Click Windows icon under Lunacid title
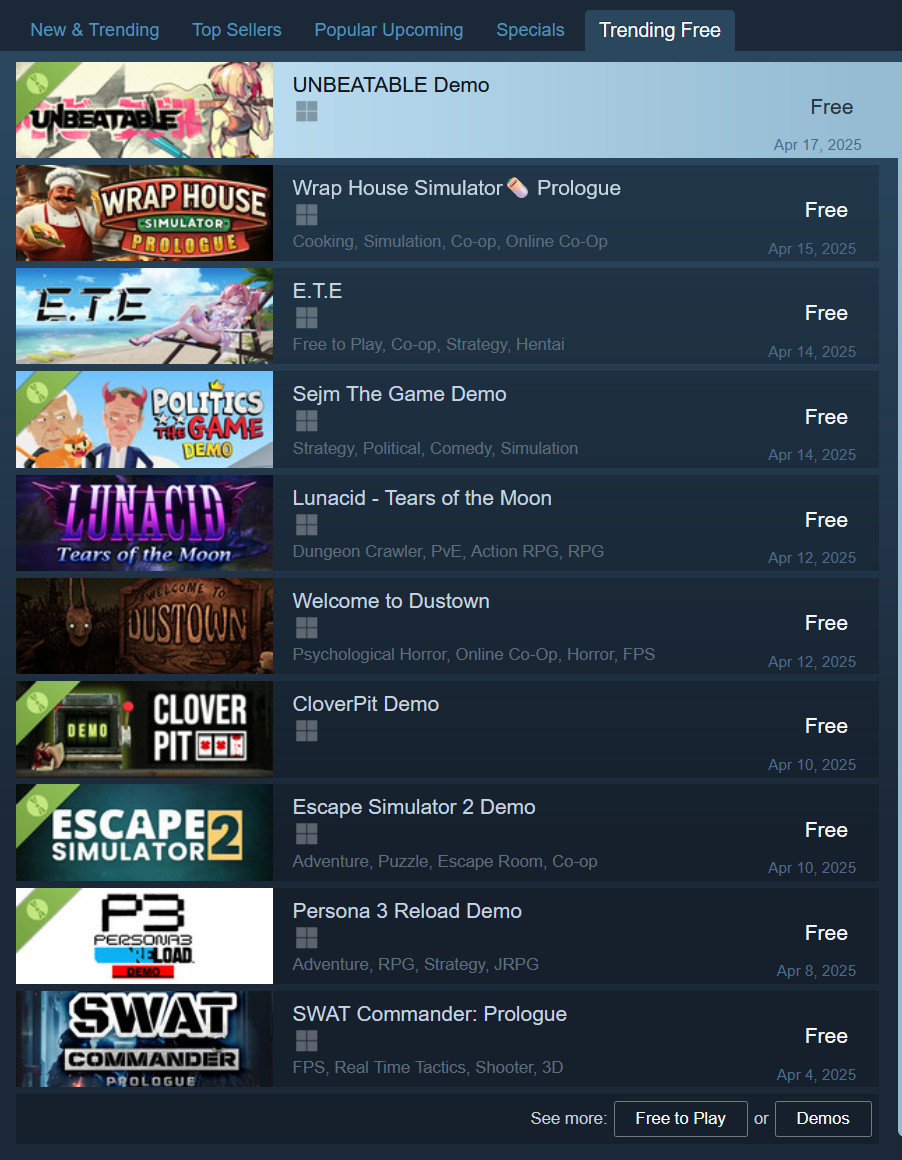The image size is (902, 1160). point(306,525)
